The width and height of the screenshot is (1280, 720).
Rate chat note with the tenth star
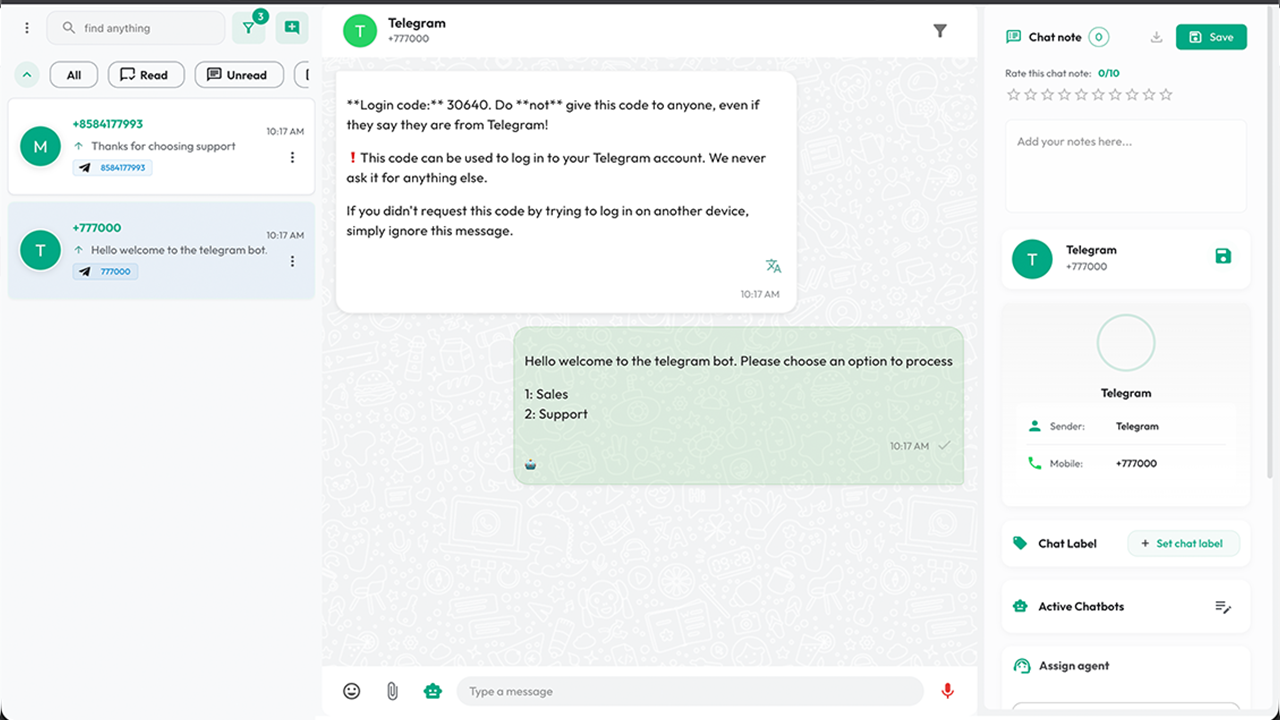pyautogui.click(x=1166, y=95)
